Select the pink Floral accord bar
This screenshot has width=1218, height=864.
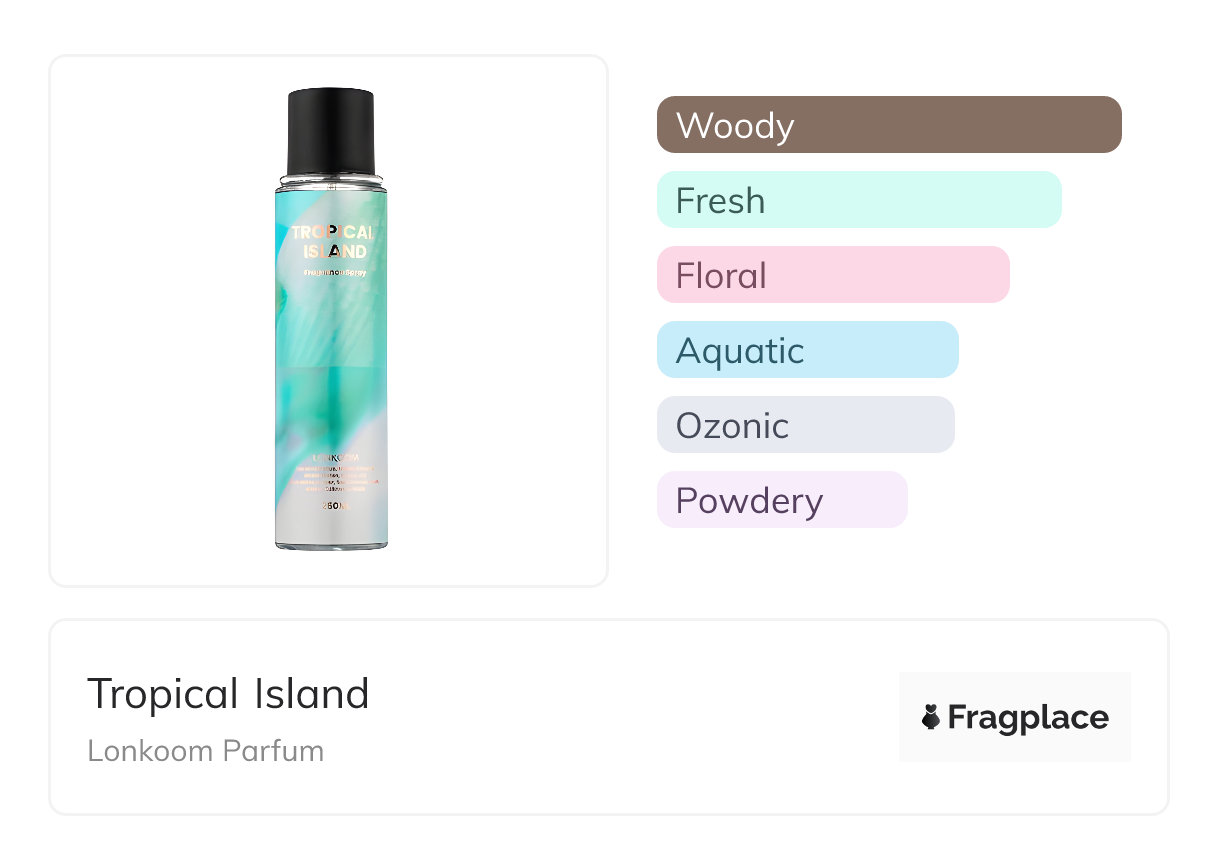pyautogui.click(x=832, y=275)
